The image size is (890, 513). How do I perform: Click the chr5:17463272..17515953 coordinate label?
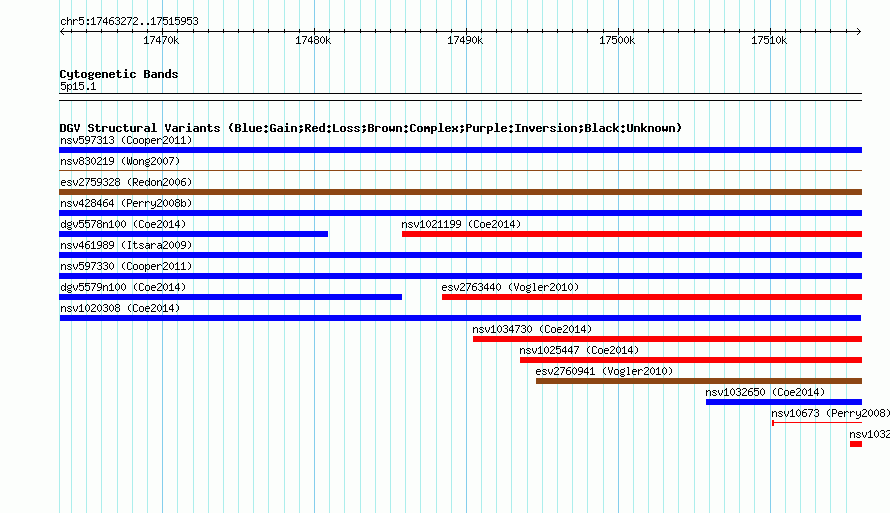129,21
